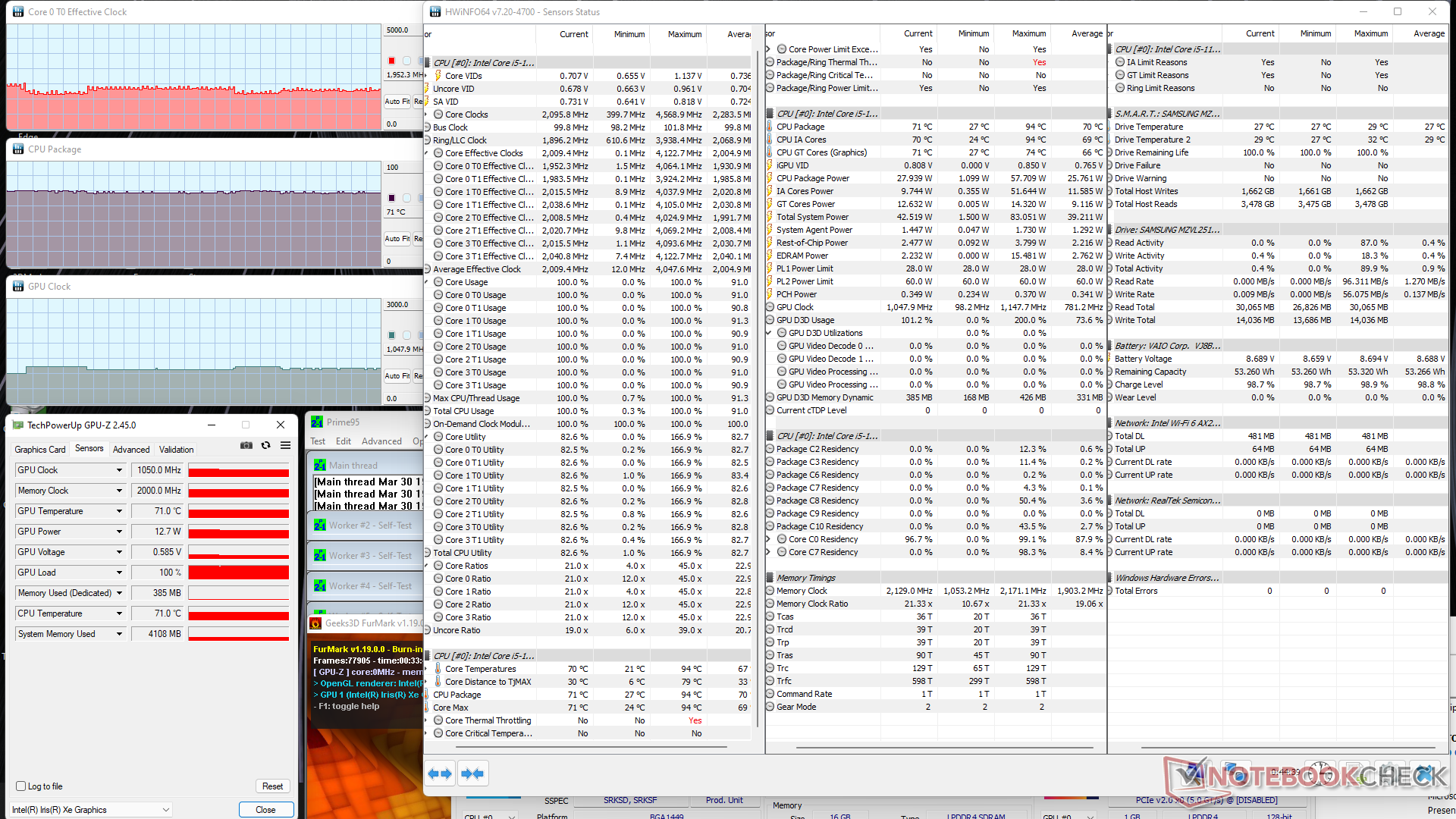Click the thermometer icon beside Core Temperatures
1456x819 pixels.
pyautogui.click(x=438, y=669)
